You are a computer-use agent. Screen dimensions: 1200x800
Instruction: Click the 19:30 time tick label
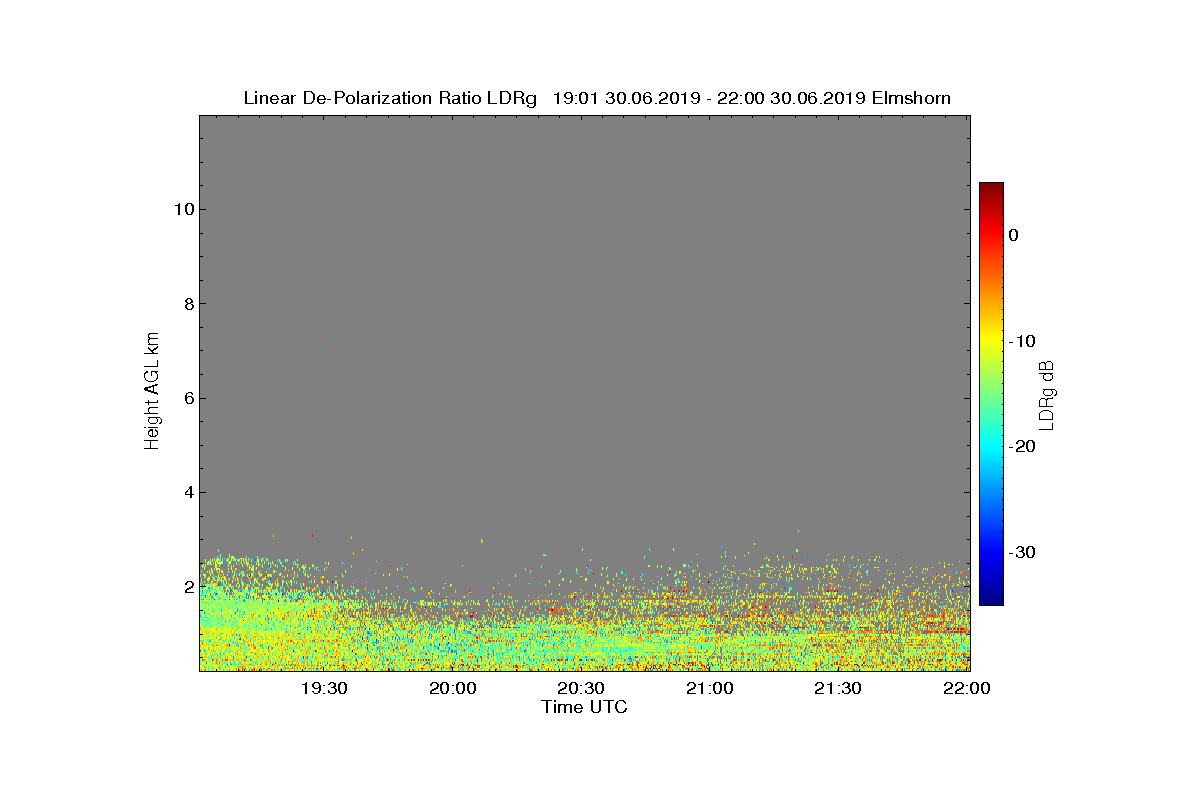pos(324,689)
